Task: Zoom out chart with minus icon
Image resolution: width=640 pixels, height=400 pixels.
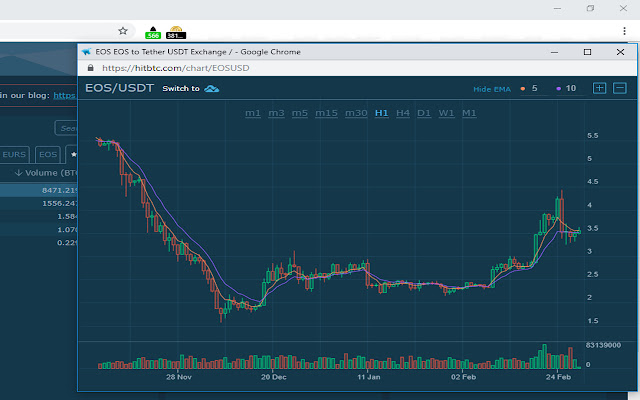Action: pos(620,88)
